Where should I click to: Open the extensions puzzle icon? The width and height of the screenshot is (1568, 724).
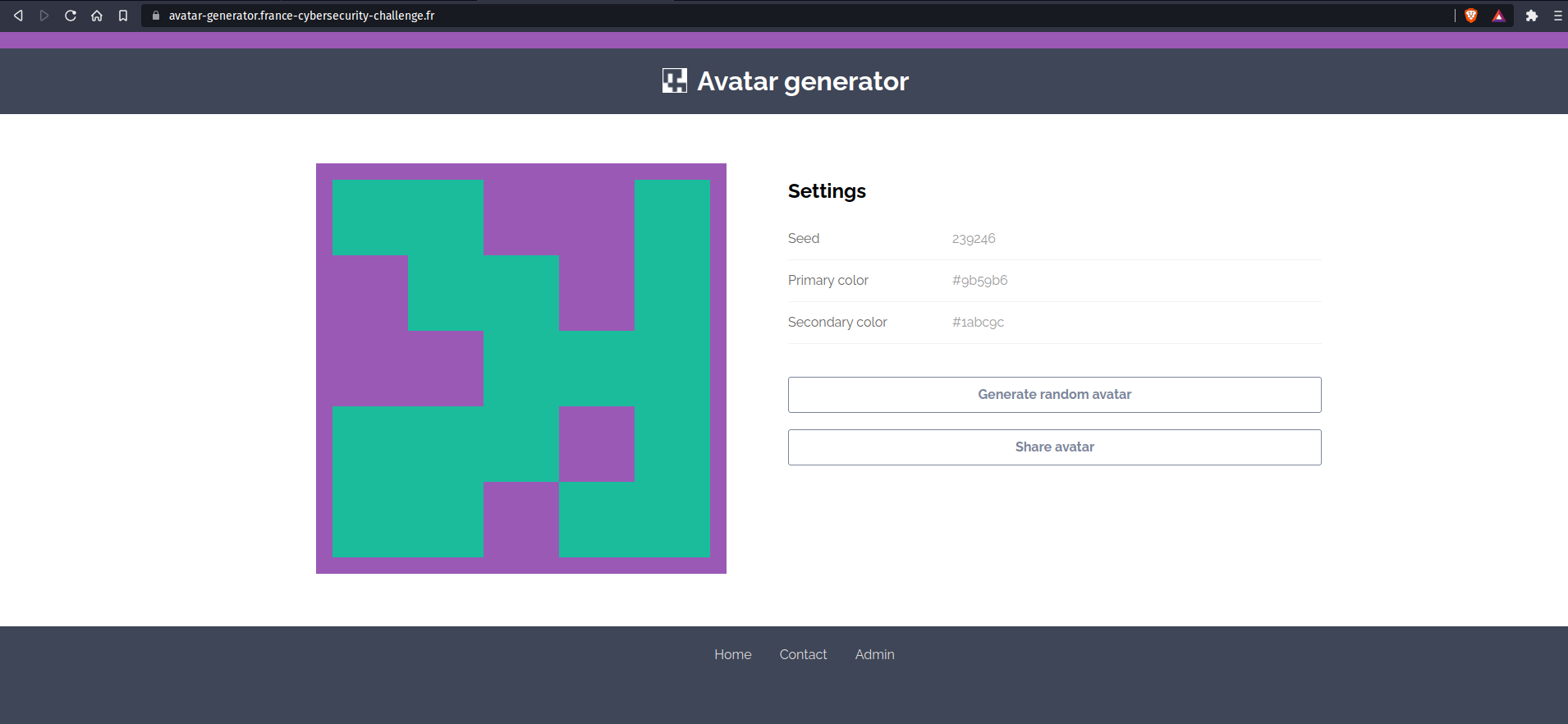click(1532, 16)
